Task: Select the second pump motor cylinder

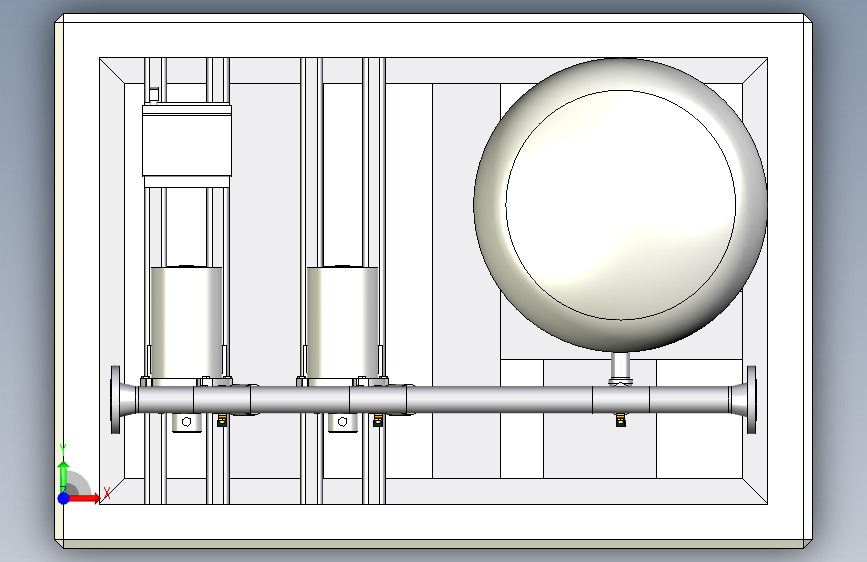Action: point(342,322)
